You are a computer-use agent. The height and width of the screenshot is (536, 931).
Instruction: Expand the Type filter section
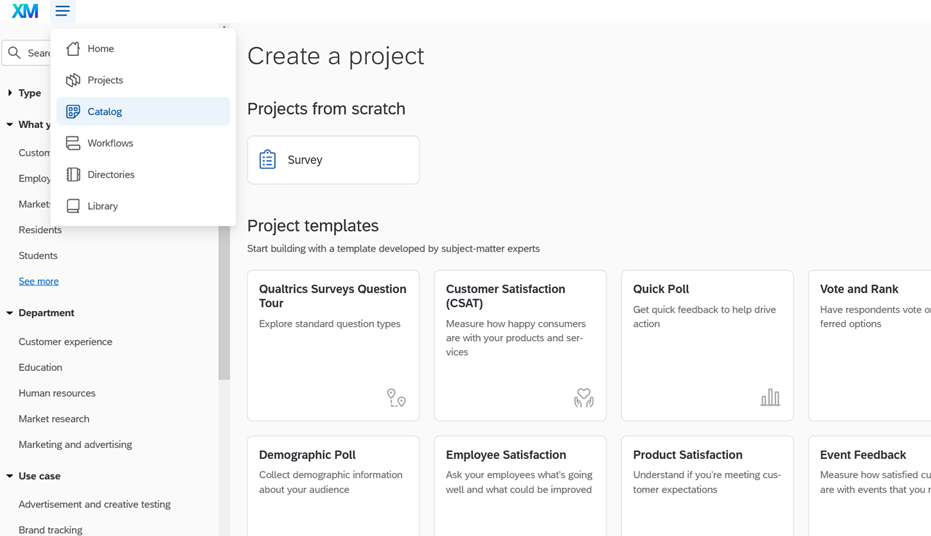pyautogui.click(x=10, y=93)
